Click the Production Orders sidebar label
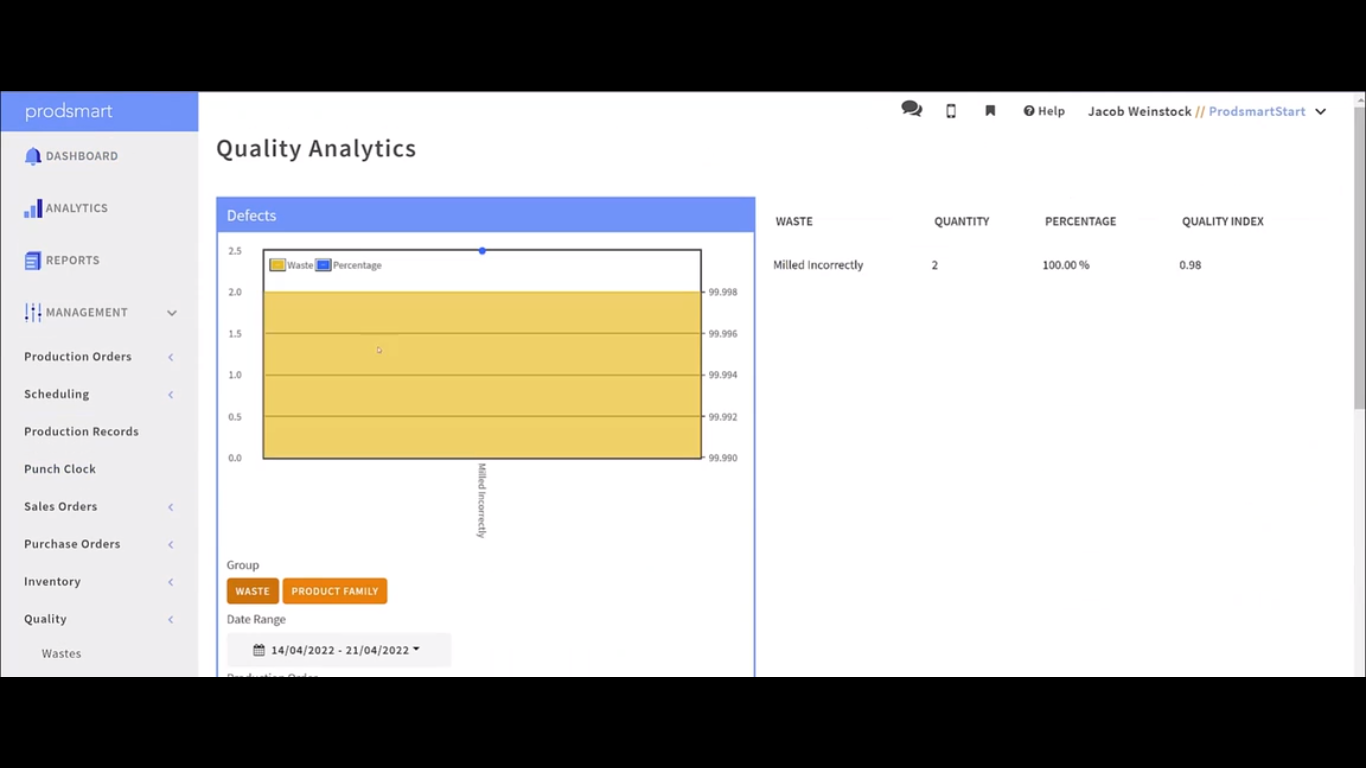This screenshot has width=1366, height=768. point(78,357)
